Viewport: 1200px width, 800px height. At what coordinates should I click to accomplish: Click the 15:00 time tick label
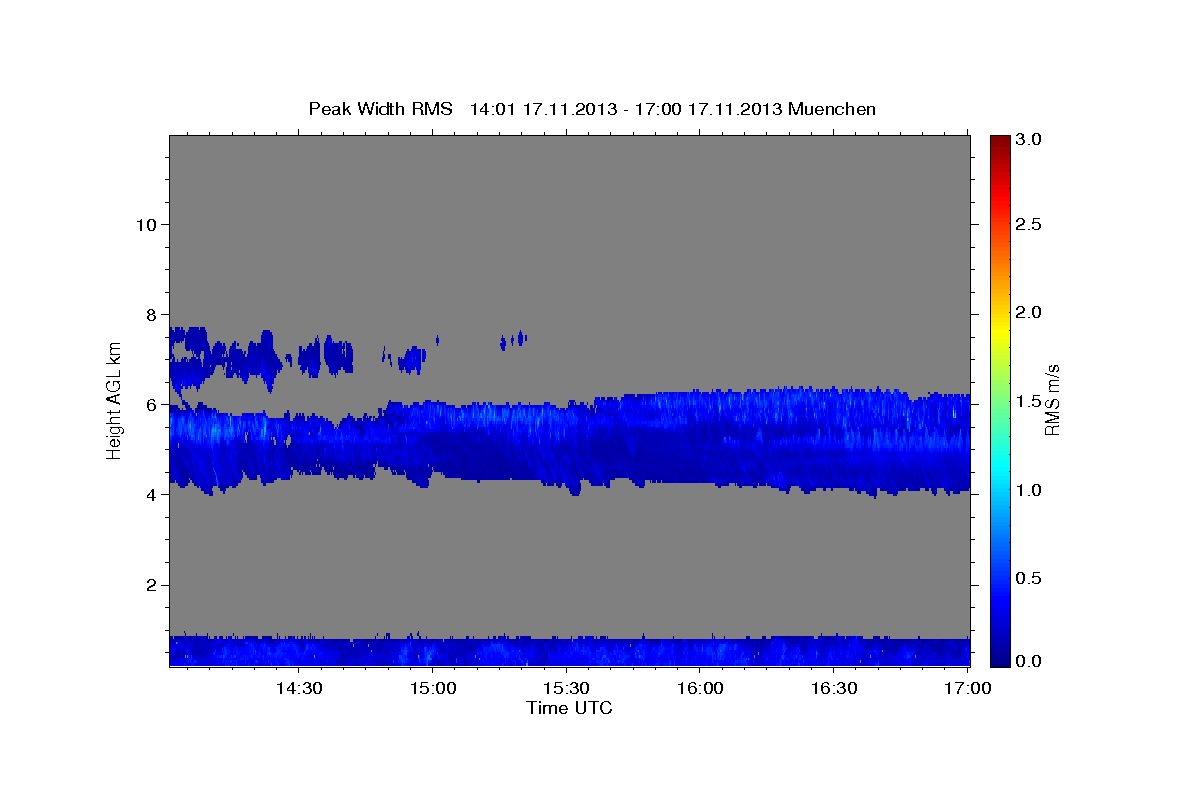(433, 688)
